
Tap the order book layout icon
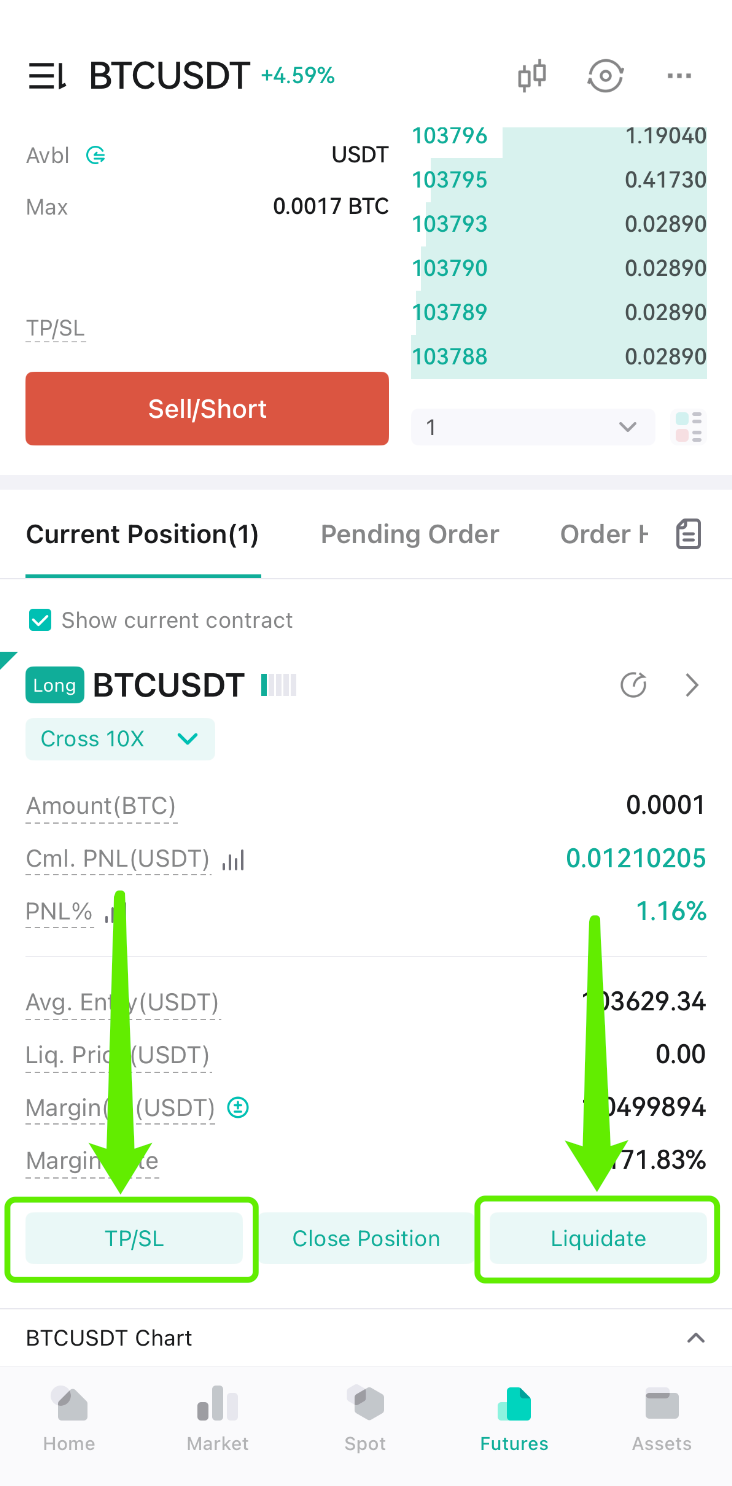(689, 427)
